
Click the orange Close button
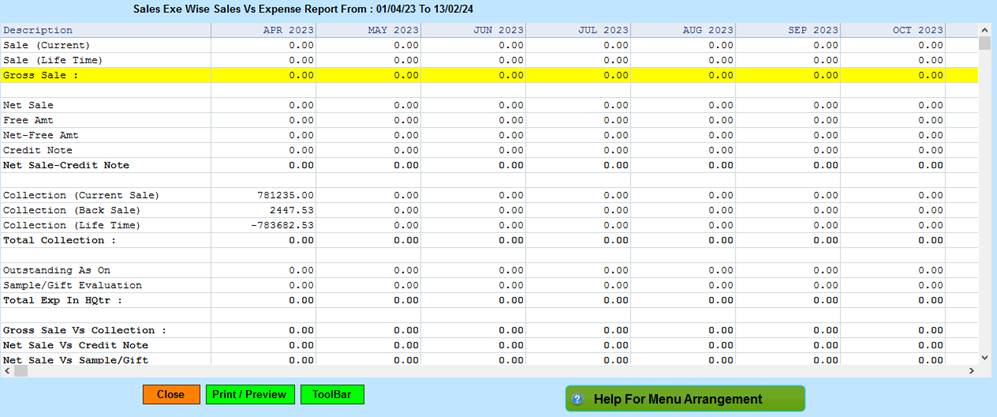coord(171,395)
